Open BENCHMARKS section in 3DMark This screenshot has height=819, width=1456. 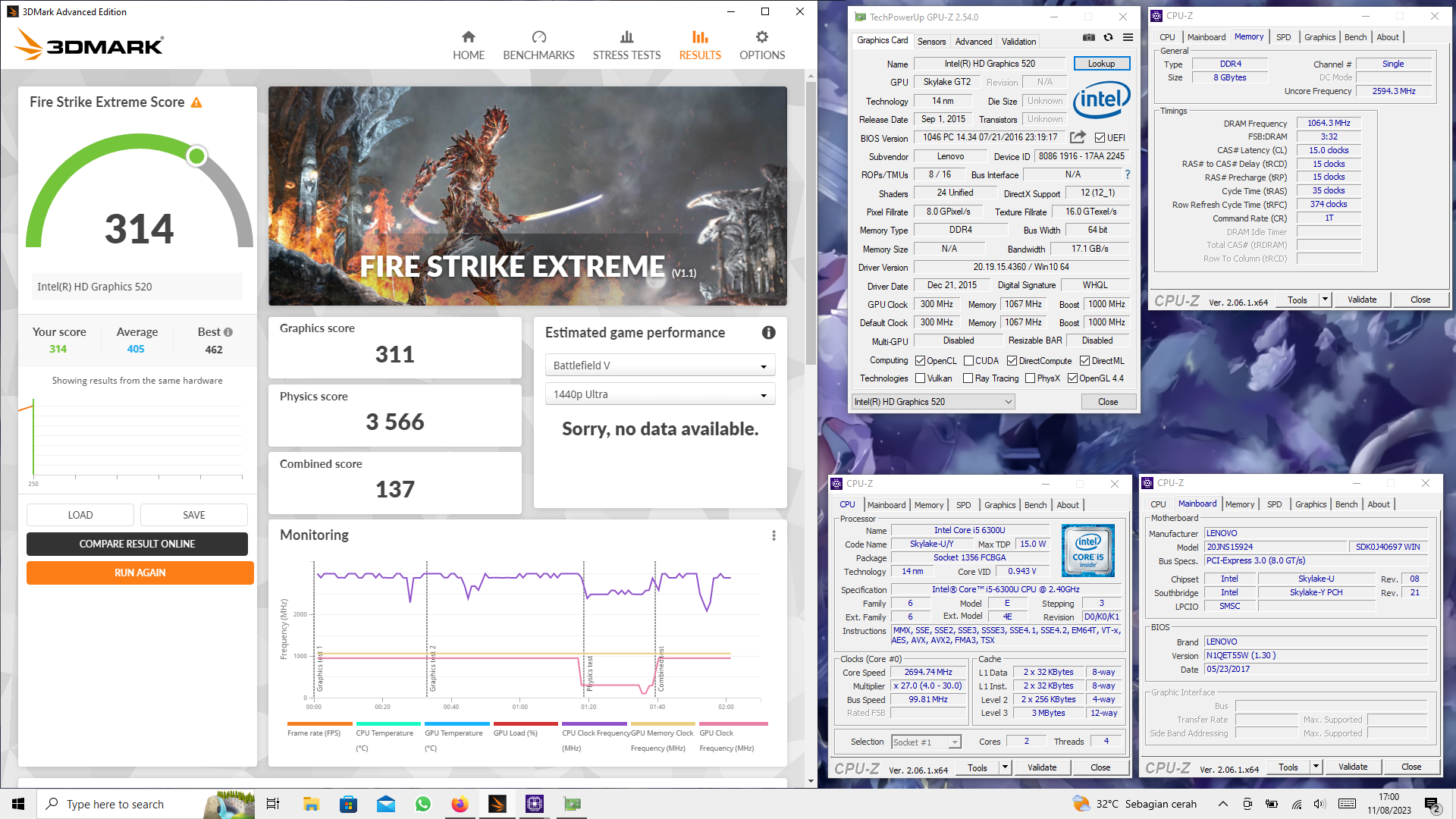click(538, 45)
